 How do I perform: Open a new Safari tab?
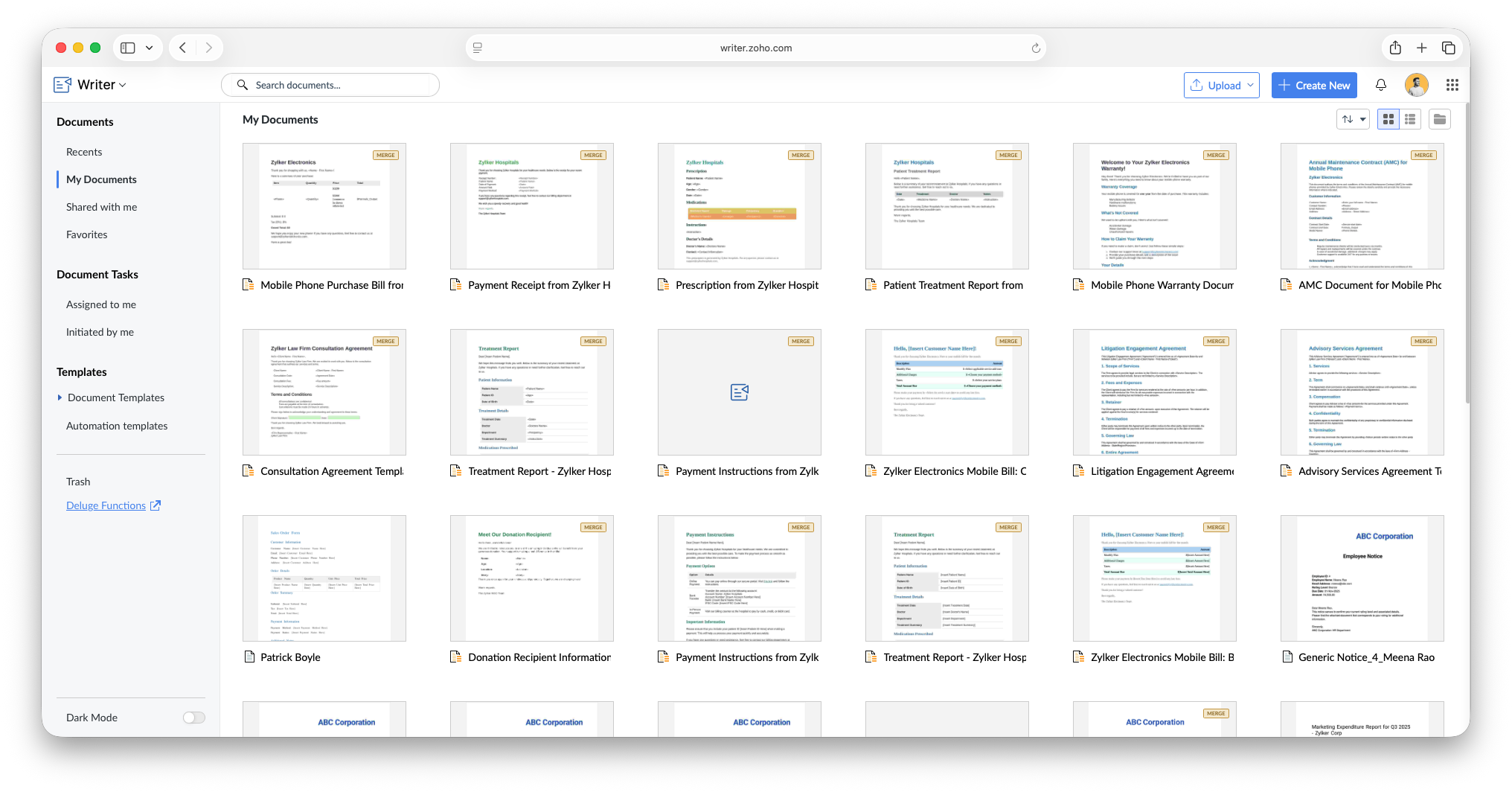point(1421,48)
